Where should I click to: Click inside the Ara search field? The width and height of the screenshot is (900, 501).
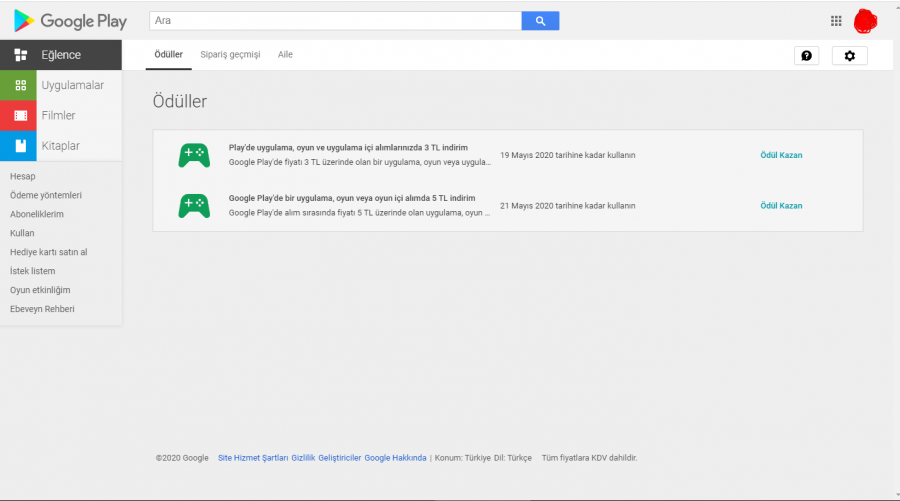tap(335, 21)
